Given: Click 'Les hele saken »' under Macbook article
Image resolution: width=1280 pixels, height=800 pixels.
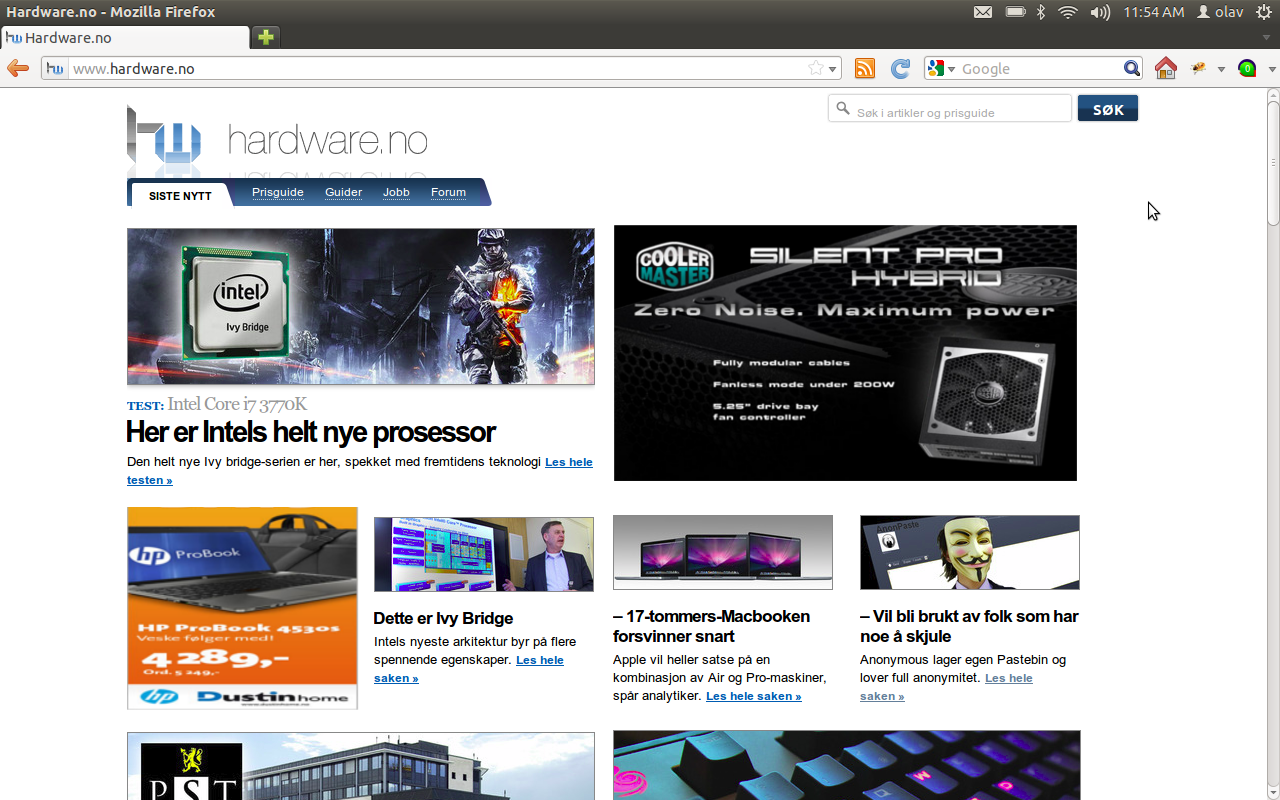Looking at the screenshot, I should (754, 696).
